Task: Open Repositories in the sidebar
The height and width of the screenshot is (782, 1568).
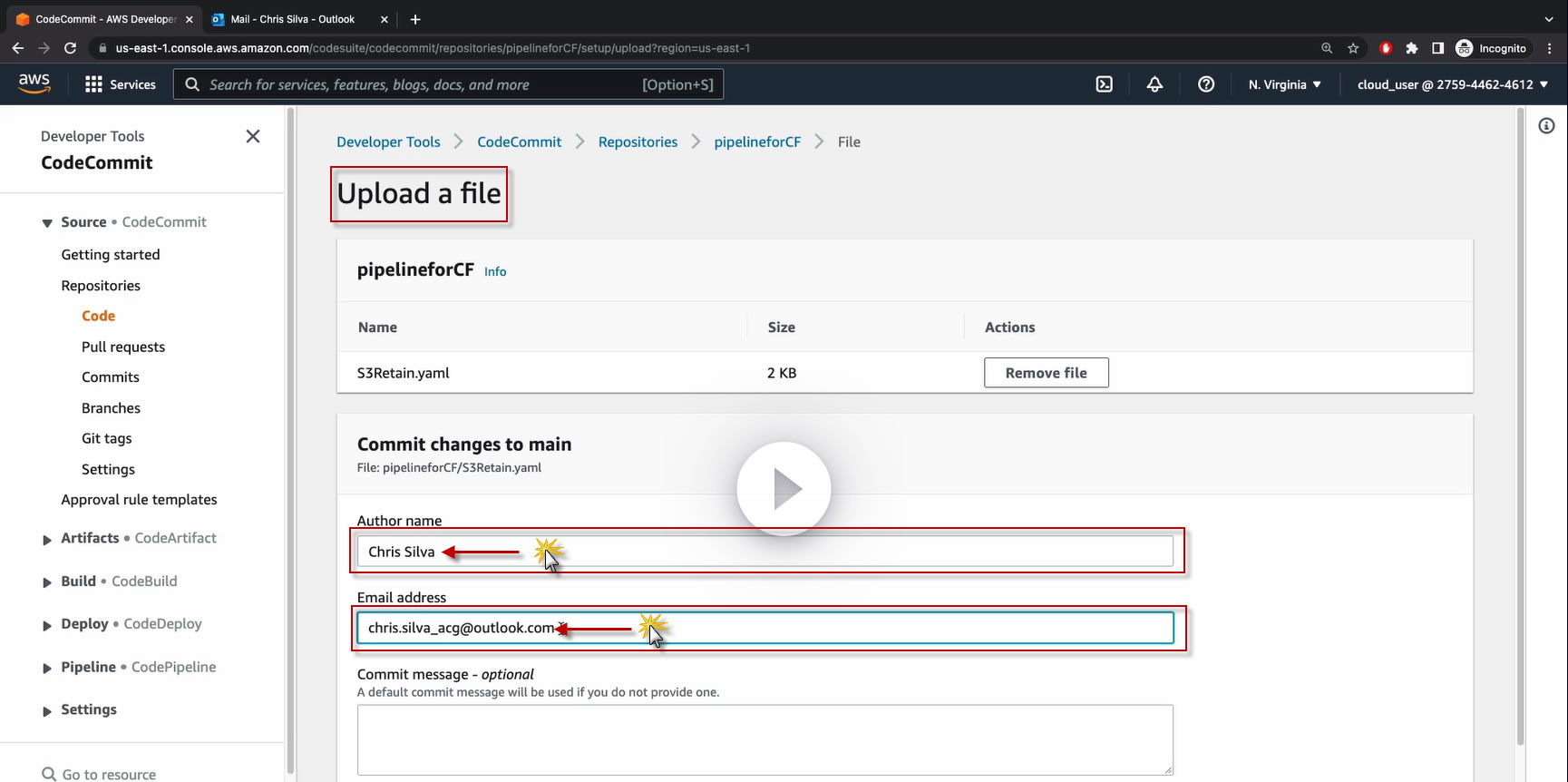Action: click(101, 286)
